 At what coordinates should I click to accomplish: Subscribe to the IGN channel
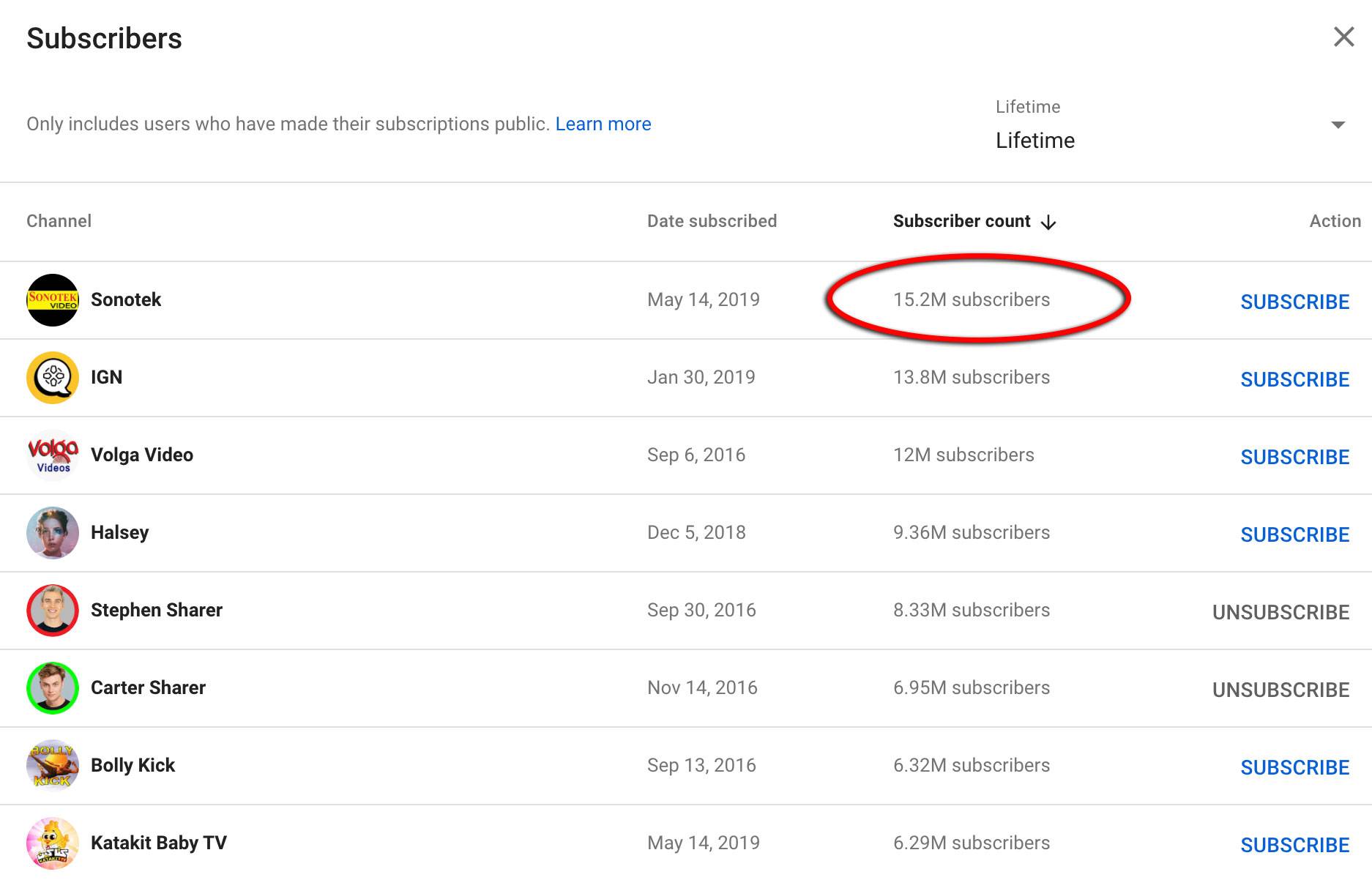pos(1294,379)
